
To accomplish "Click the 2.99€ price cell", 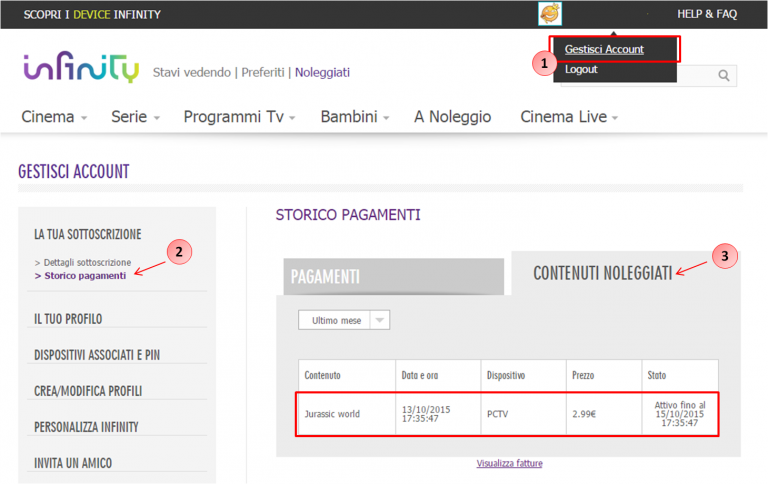I will click(x=603, y=414).
